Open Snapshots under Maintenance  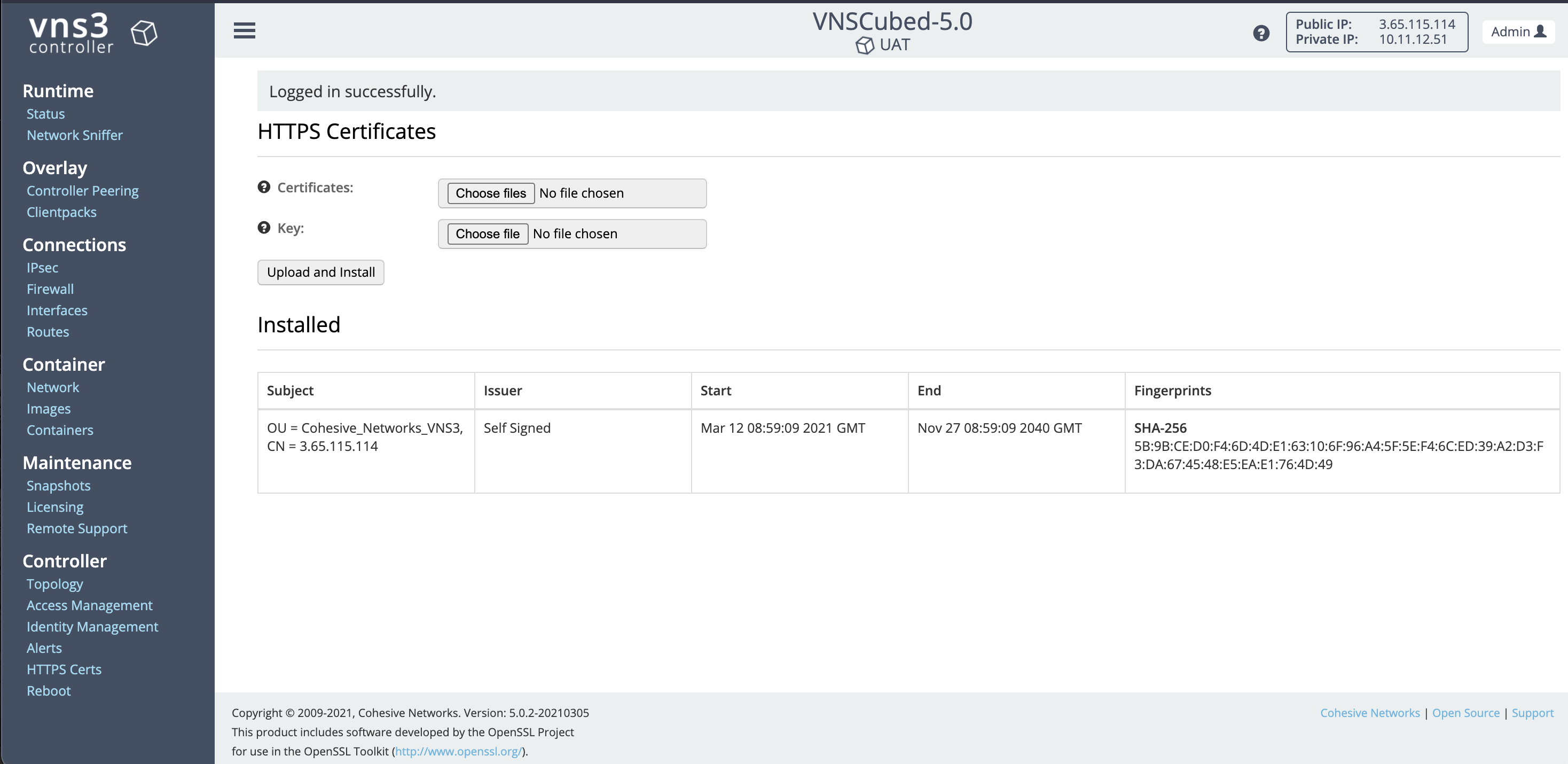58,486
